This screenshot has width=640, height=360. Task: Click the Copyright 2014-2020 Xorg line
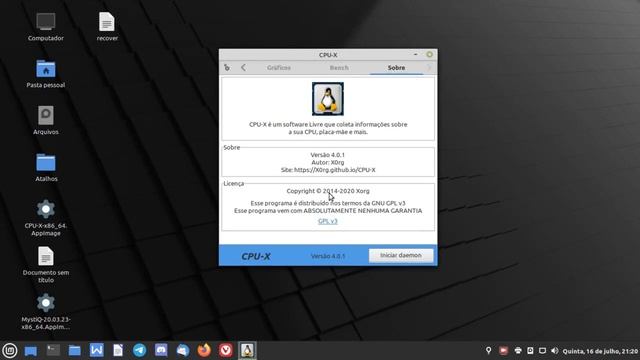pos(328,191)
